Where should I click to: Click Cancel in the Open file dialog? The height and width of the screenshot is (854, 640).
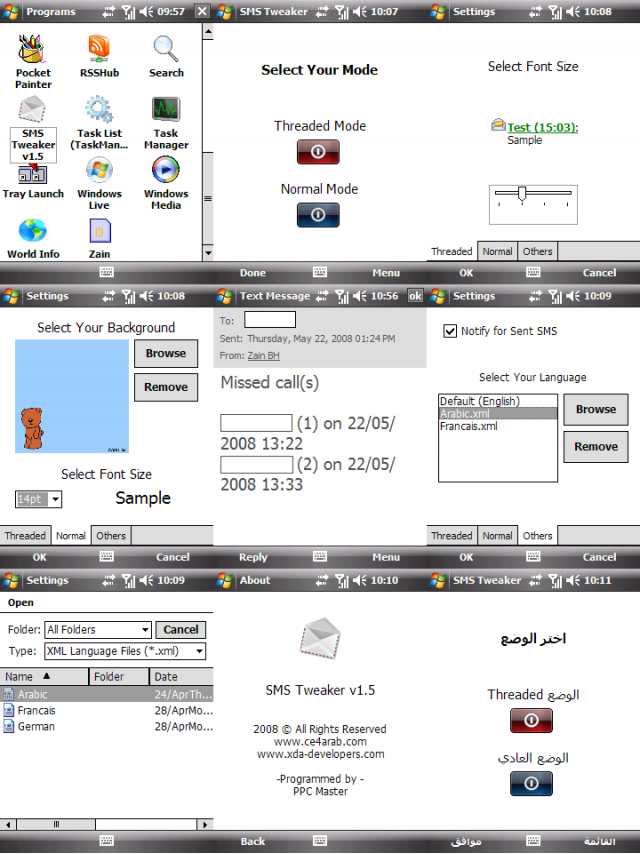[x=181, y=630]
